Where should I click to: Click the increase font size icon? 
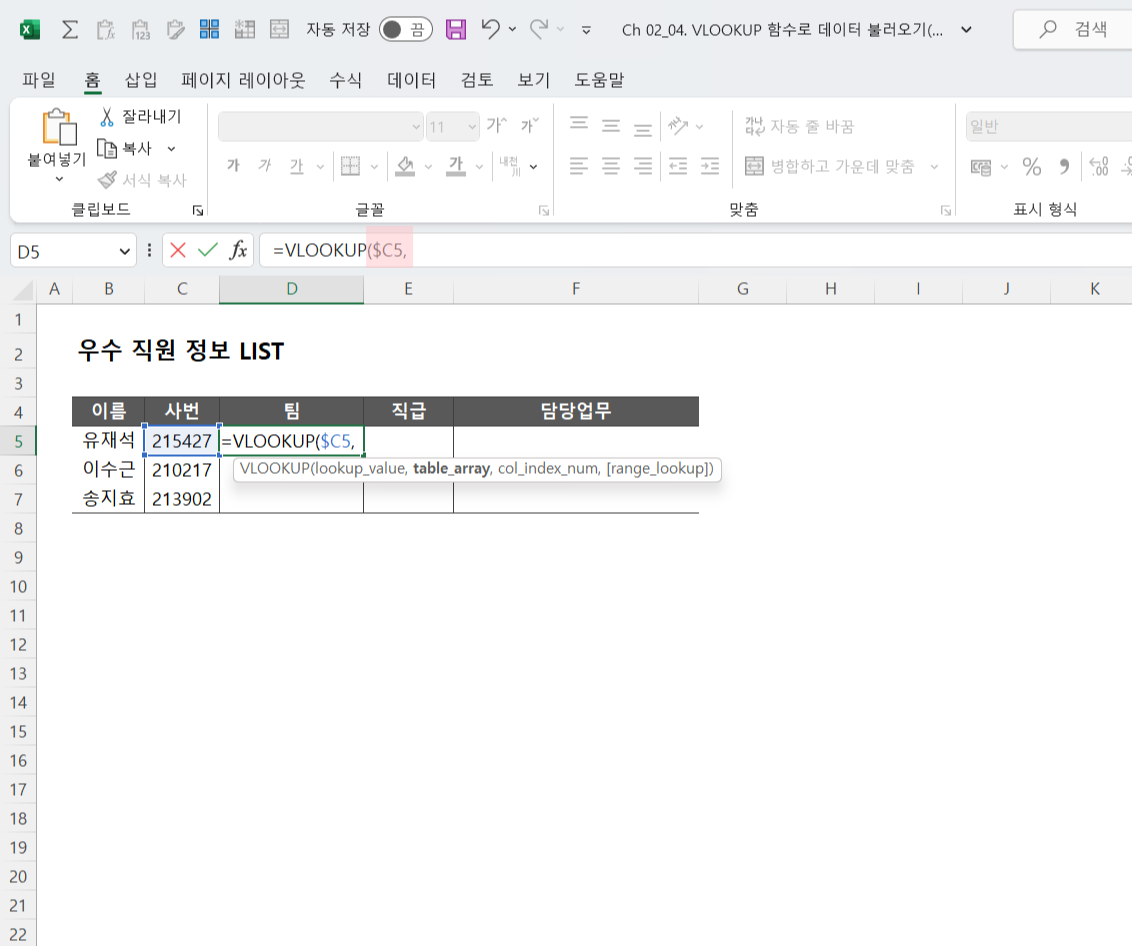(497, 126)
